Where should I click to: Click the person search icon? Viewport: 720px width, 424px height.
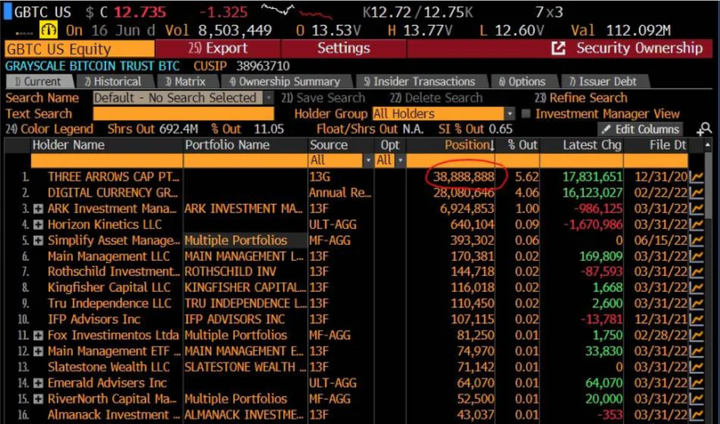coord(704,130)
